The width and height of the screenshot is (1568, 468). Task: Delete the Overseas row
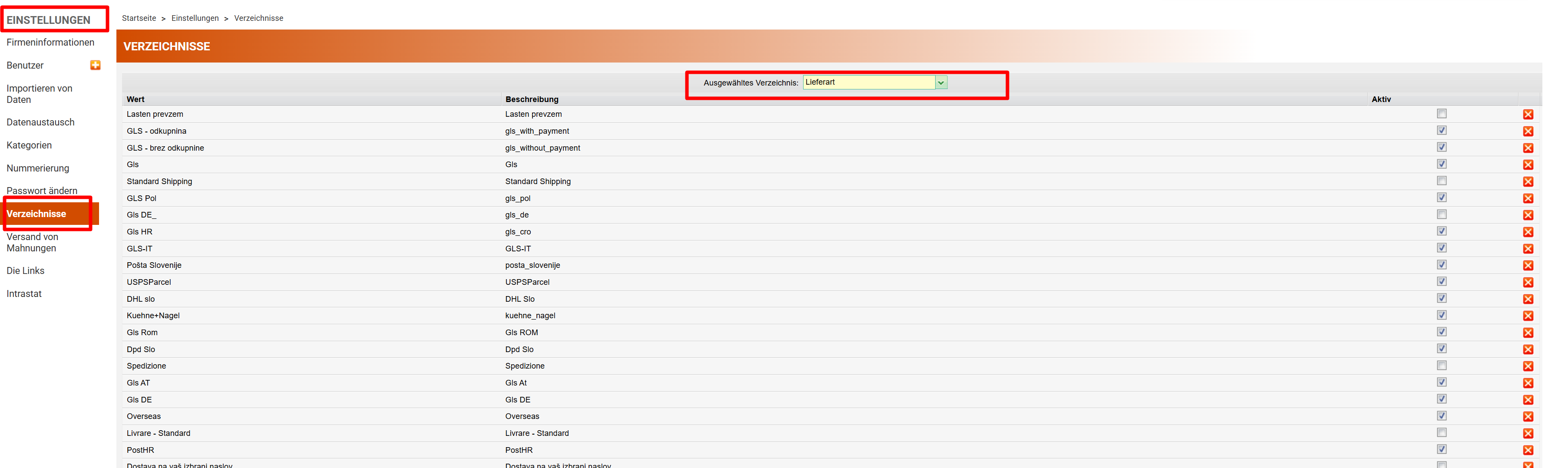pos(1528,417)
